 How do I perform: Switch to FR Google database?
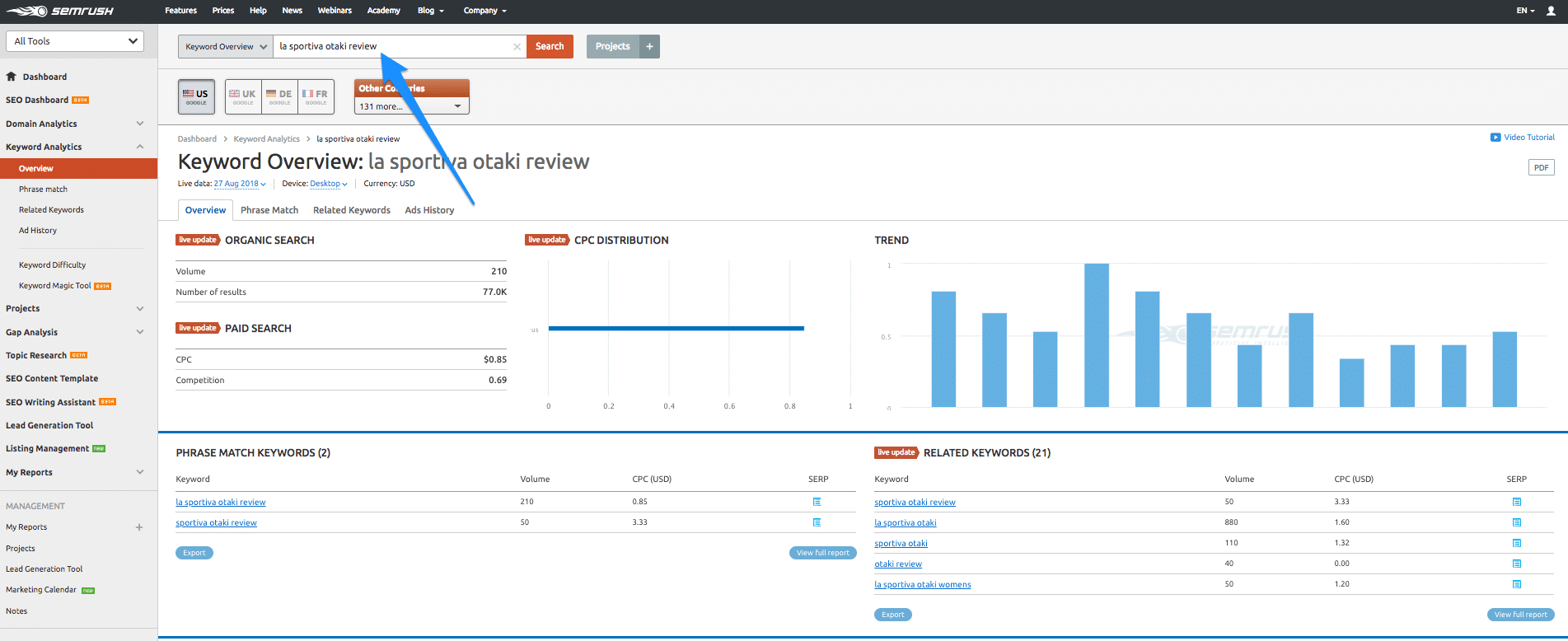tap(316, 96)
